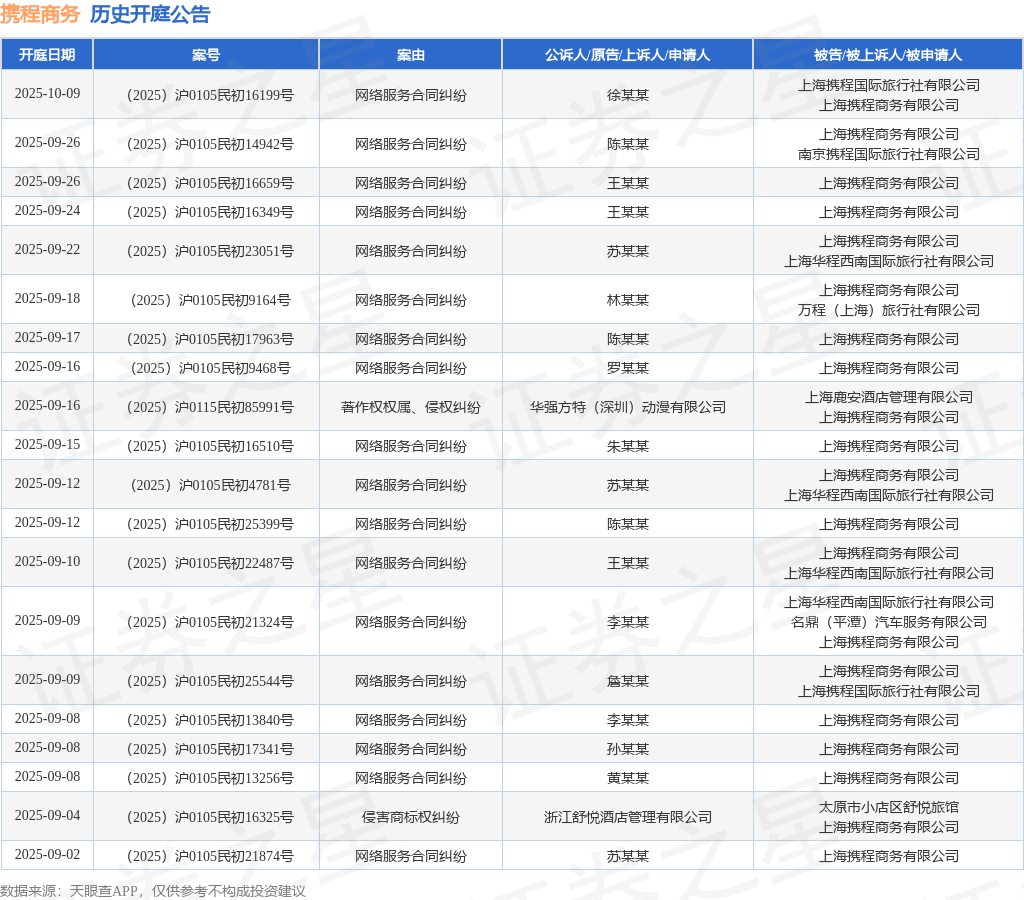
Task: Click the date 2025-09-02
Action: coord(48,855)
